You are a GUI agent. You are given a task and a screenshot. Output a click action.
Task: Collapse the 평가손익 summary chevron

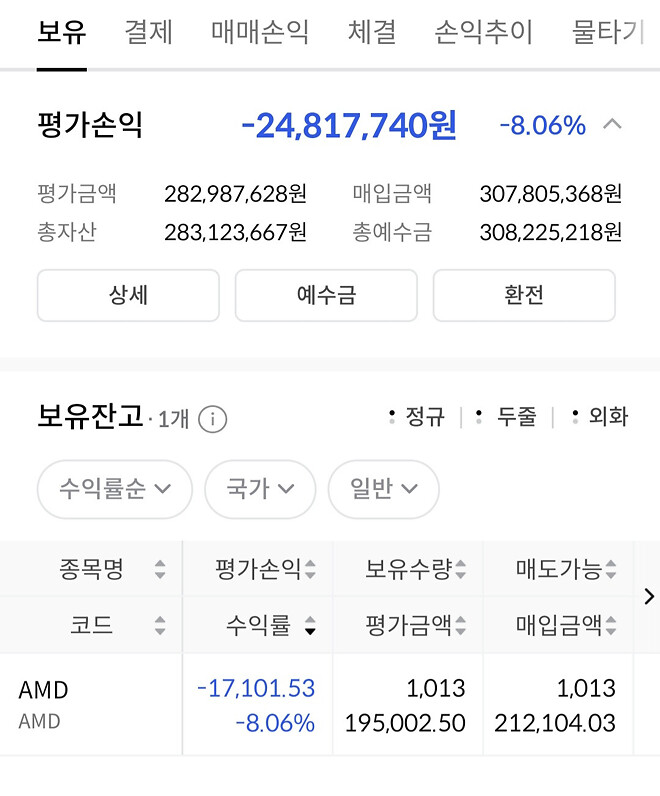click(x=613, y=125)
